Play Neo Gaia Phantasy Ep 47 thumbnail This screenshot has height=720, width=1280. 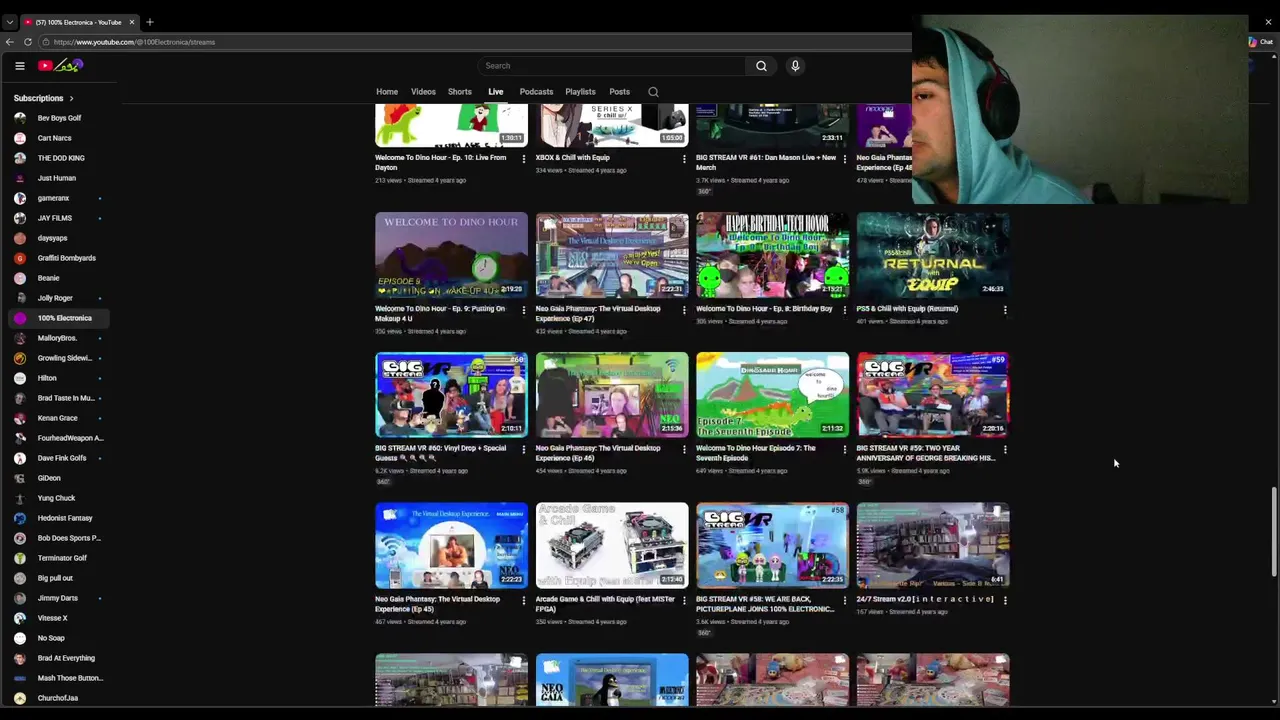612,255
